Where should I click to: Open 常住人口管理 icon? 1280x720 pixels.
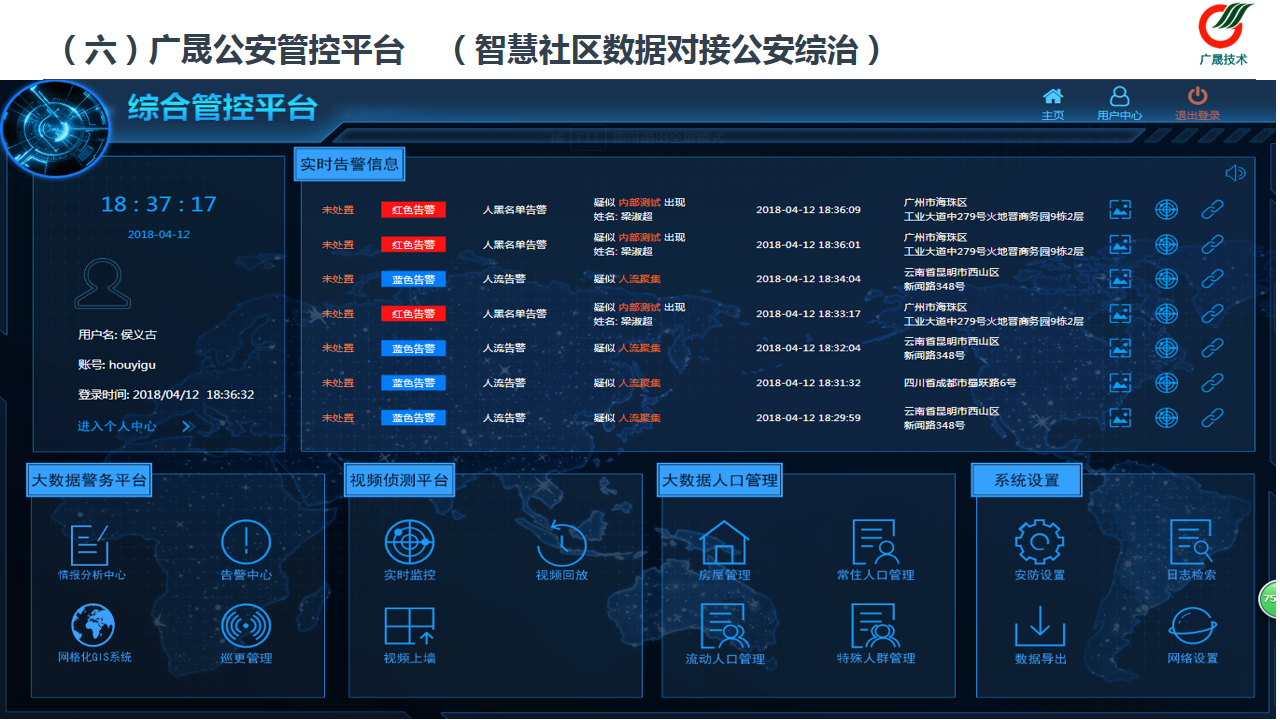pyautogui.click(x=875, y=543)
